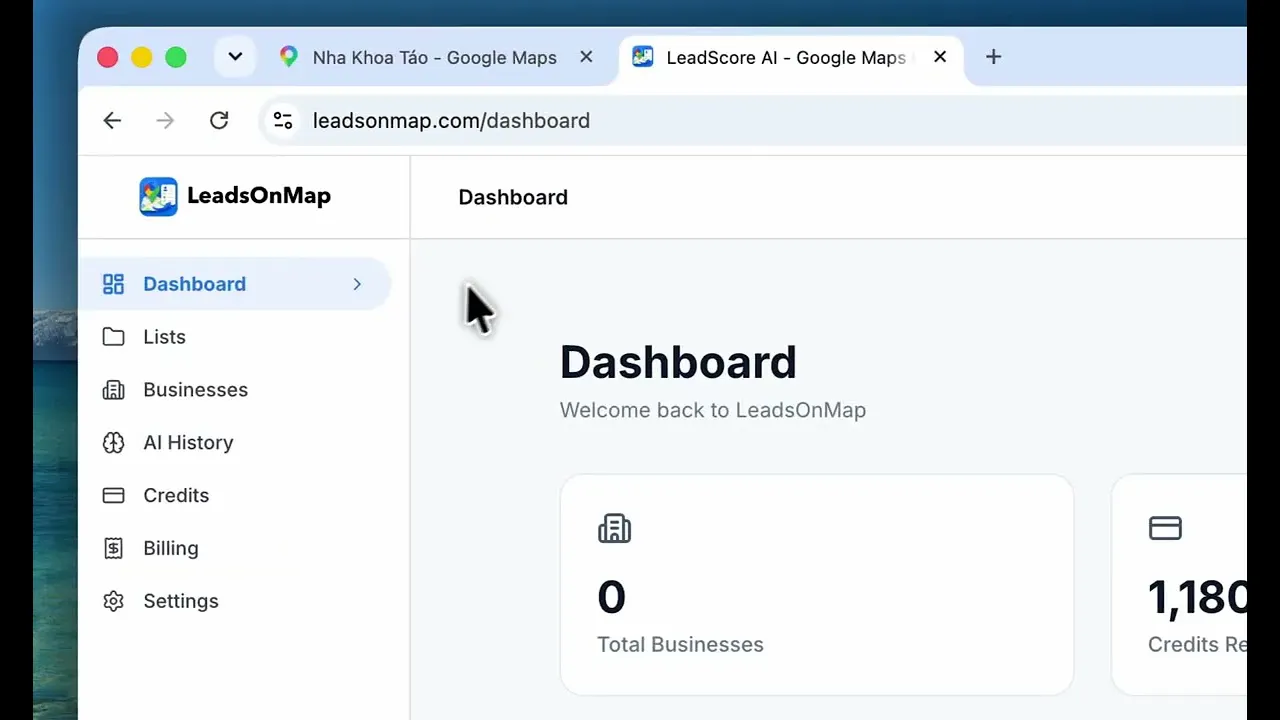Screen dimensions: 1280x720
Task: Click the 'Welcome back to LeadsOnMap' text
Action: pyautogui.click(x=713, y=410)
